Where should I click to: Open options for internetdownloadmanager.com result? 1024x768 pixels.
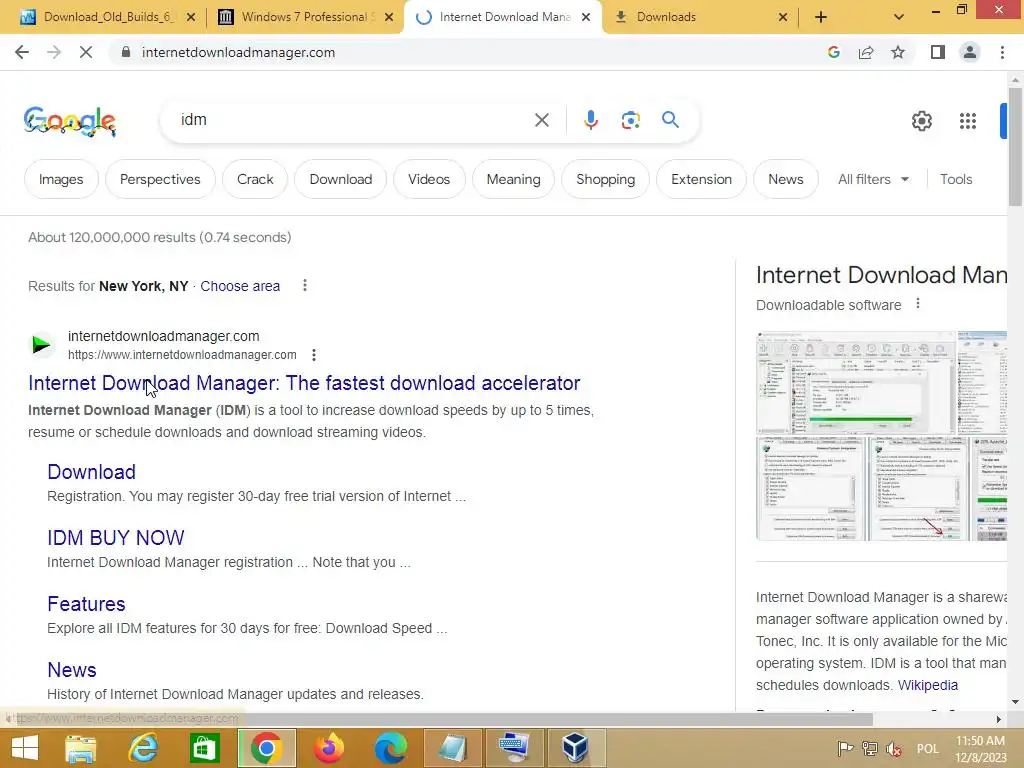[x=313, y=355]
